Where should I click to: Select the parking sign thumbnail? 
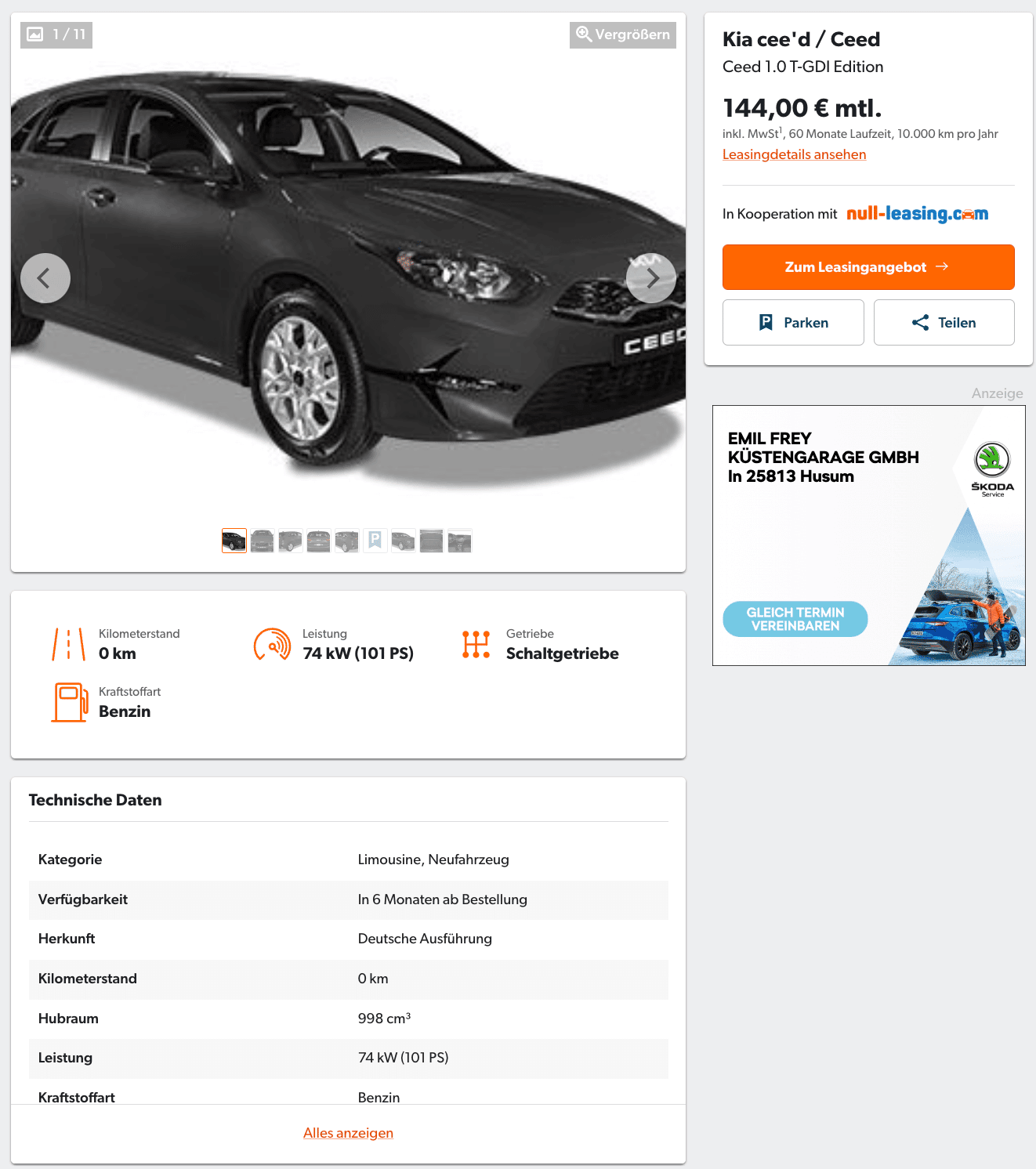click(x=375, y=541)
